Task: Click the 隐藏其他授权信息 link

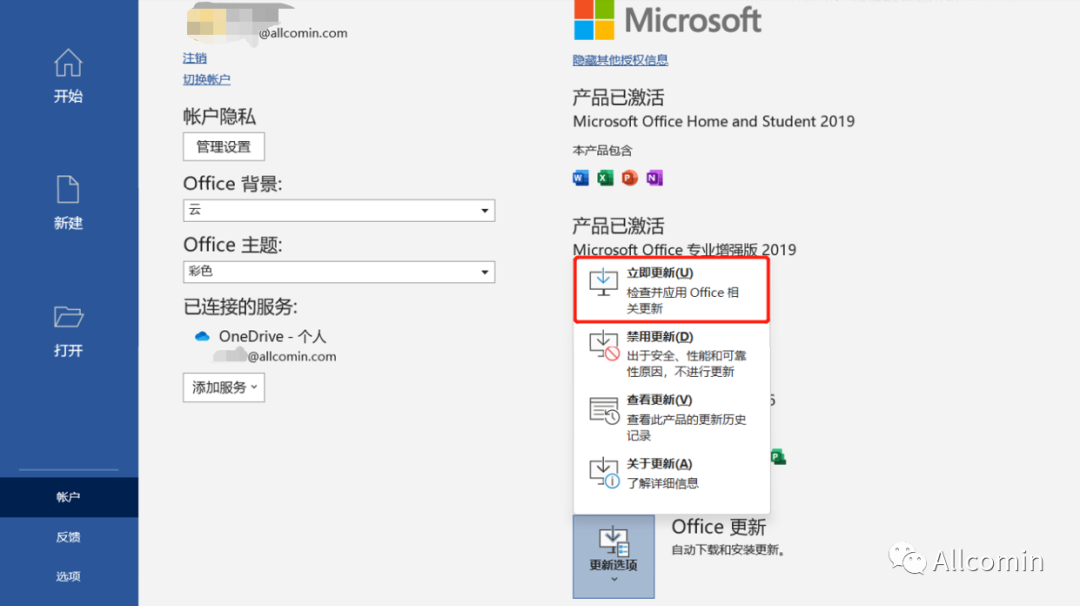Action: pos(621,61)
